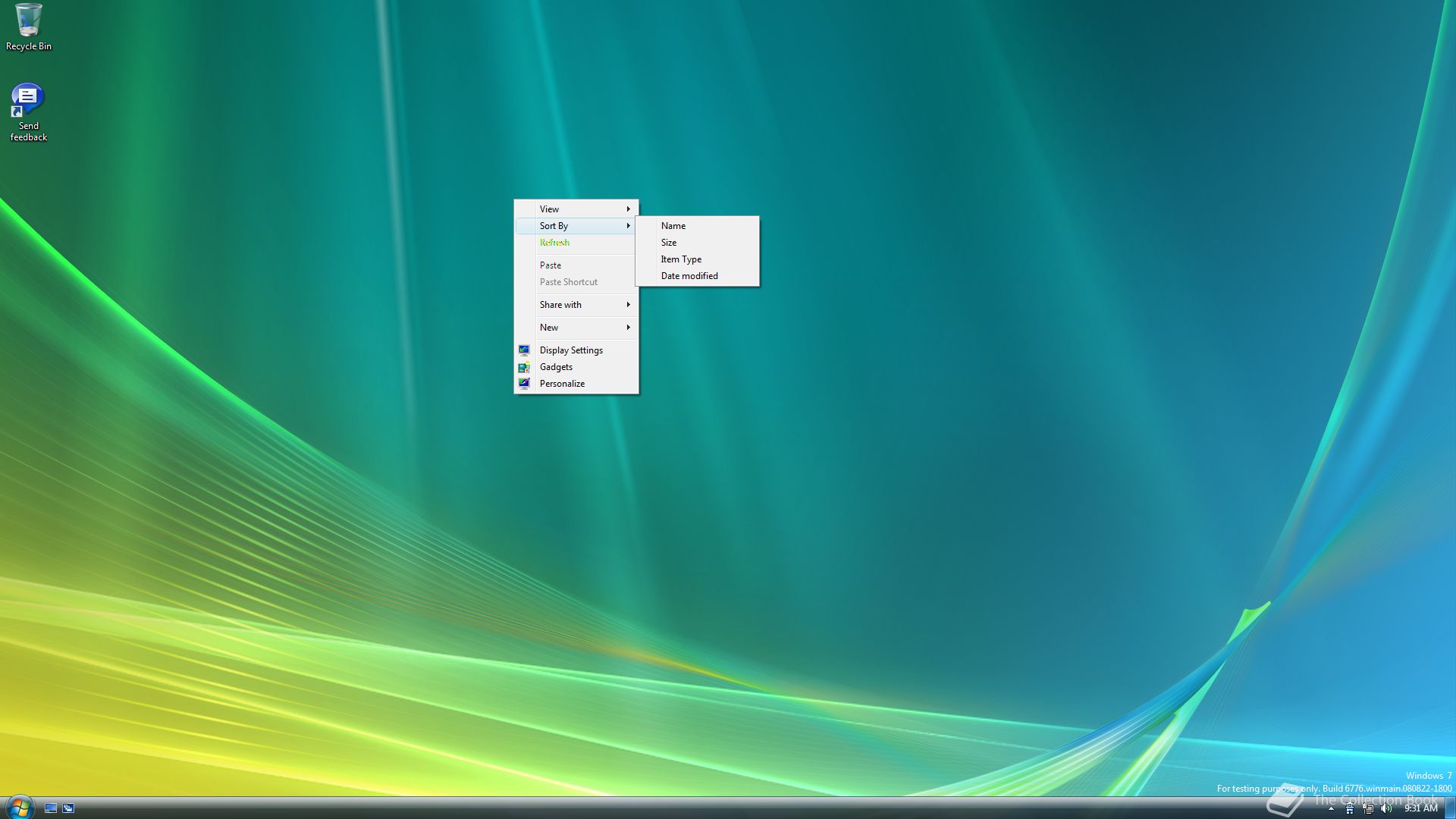Open Gadgets from the context menu
This screenshot has width=1456, height=819.
tap(576, 366)
